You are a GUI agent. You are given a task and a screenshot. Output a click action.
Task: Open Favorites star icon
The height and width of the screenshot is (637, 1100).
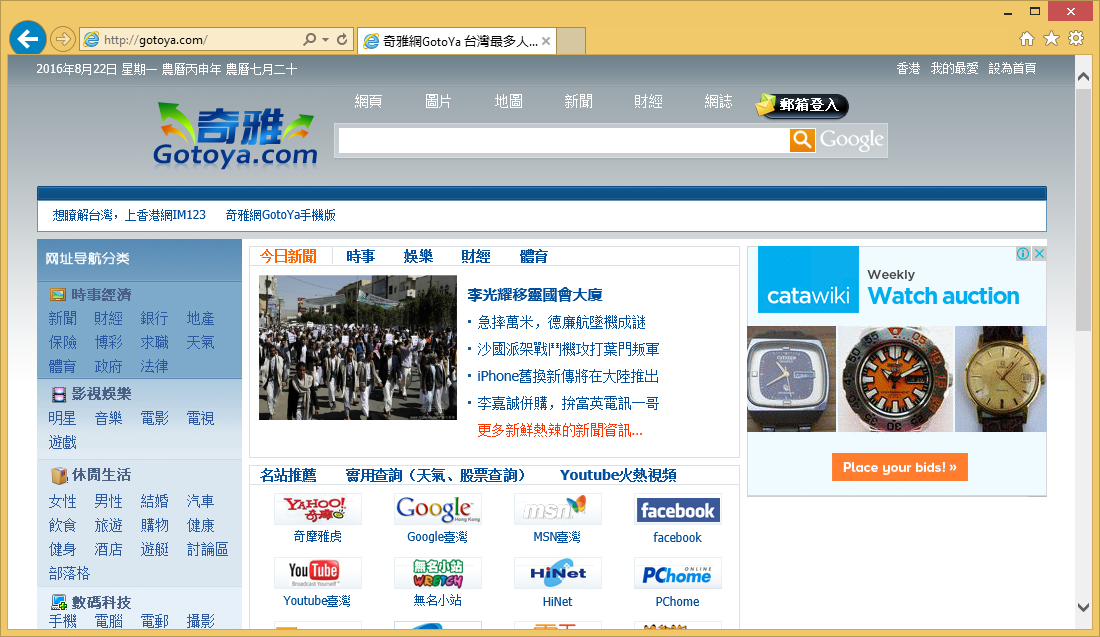click(x=1051, y=39)
